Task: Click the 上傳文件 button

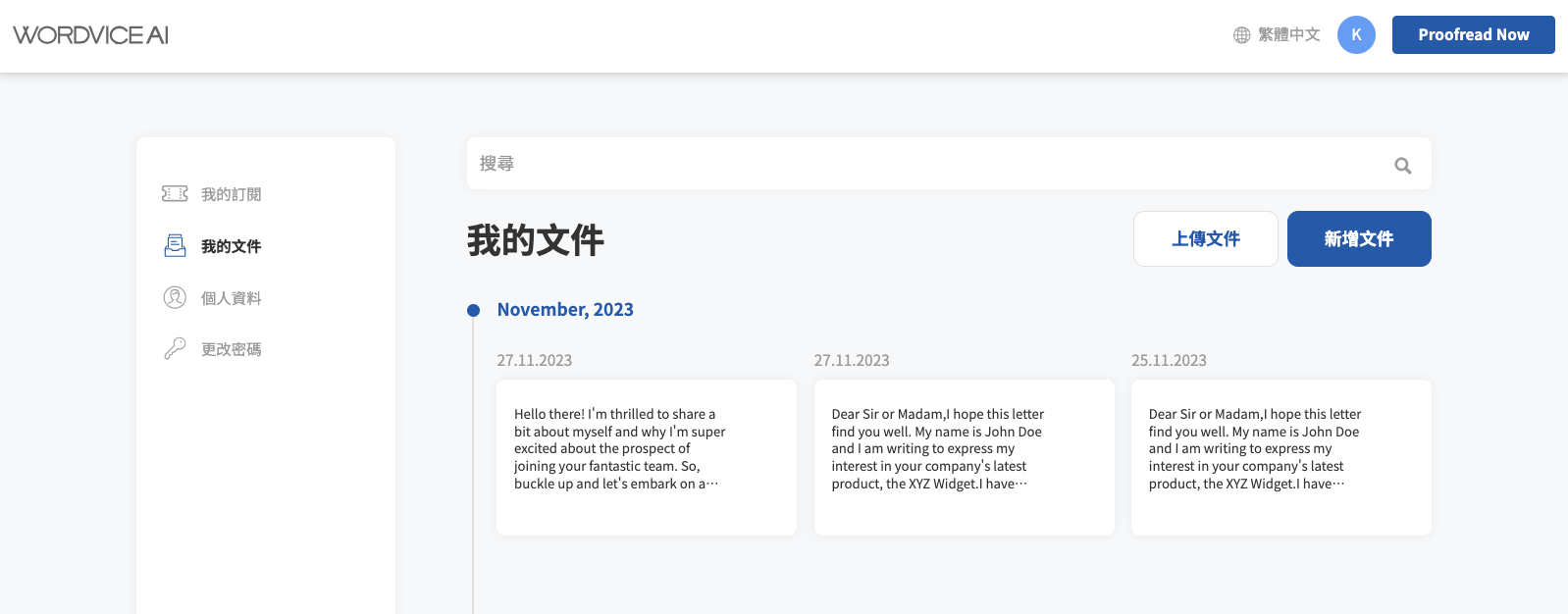Action: 1206,238
